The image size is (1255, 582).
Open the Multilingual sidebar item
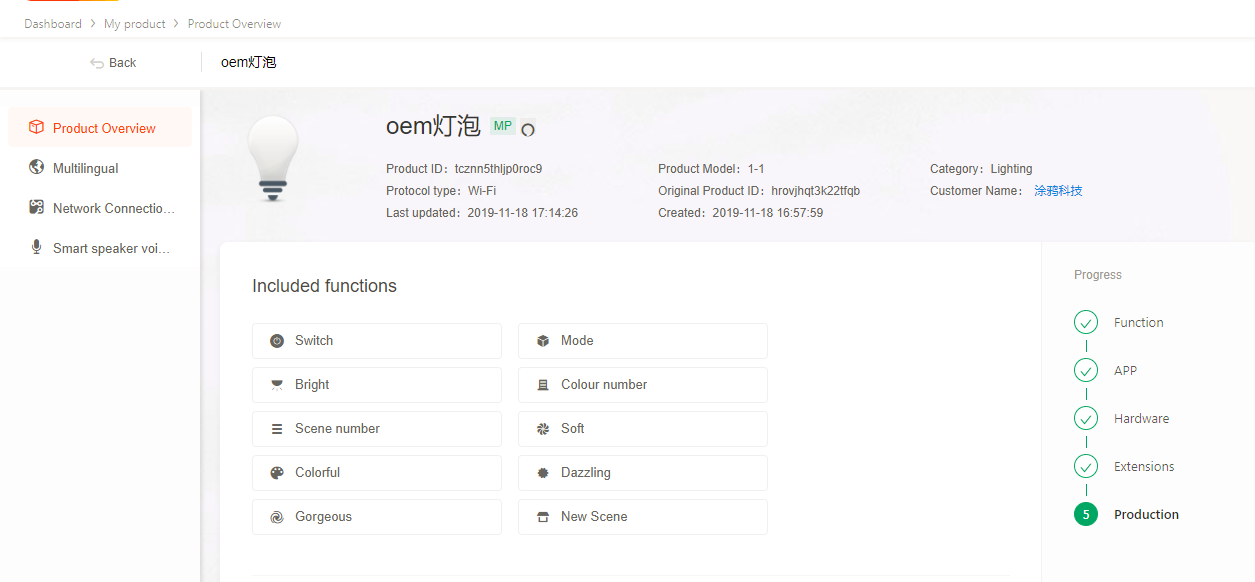(85, 168)
